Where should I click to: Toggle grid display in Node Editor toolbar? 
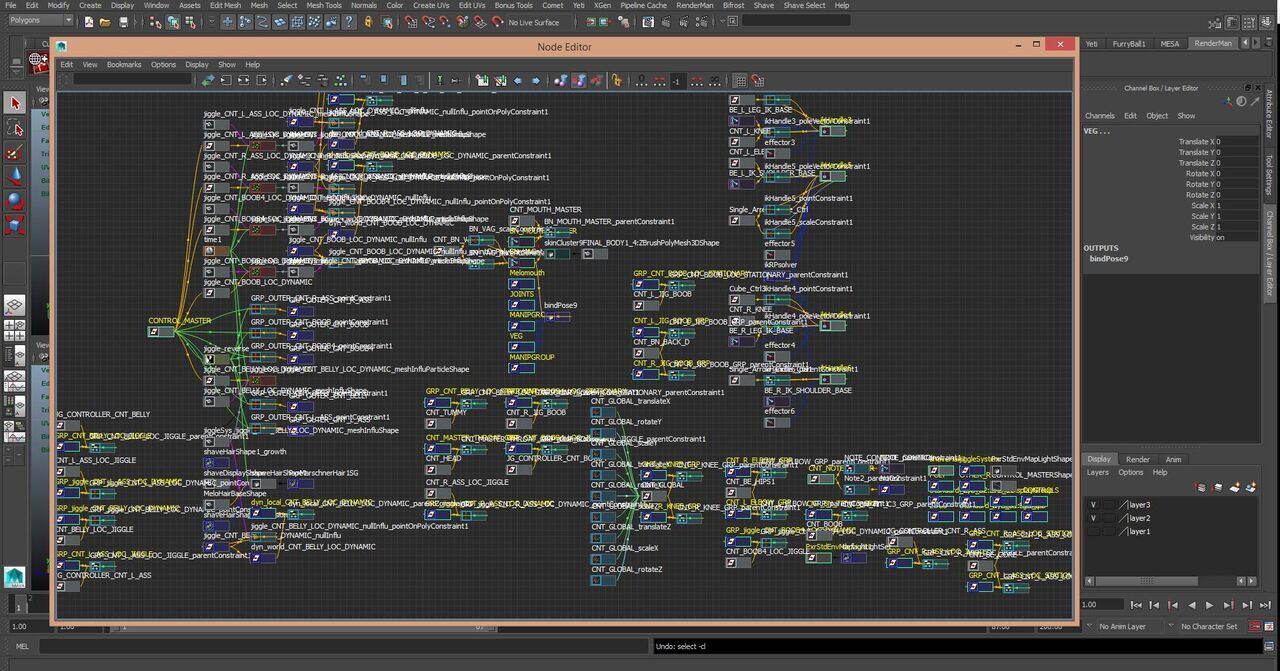point(740,80)
